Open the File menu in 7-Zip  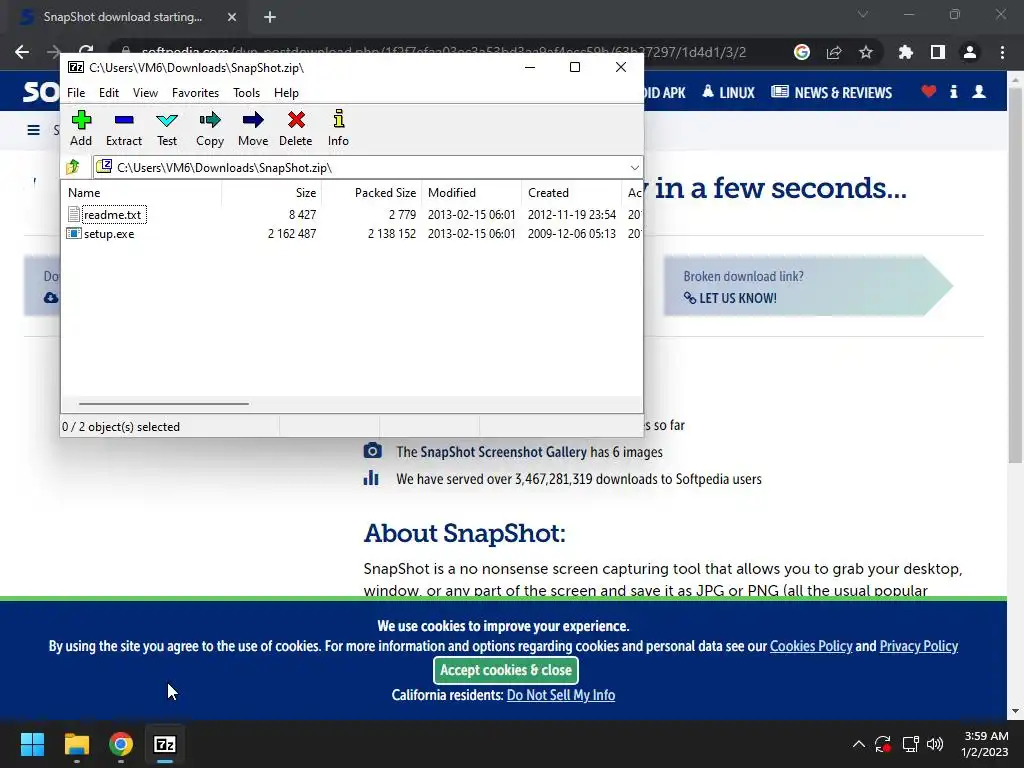(76, 93)
